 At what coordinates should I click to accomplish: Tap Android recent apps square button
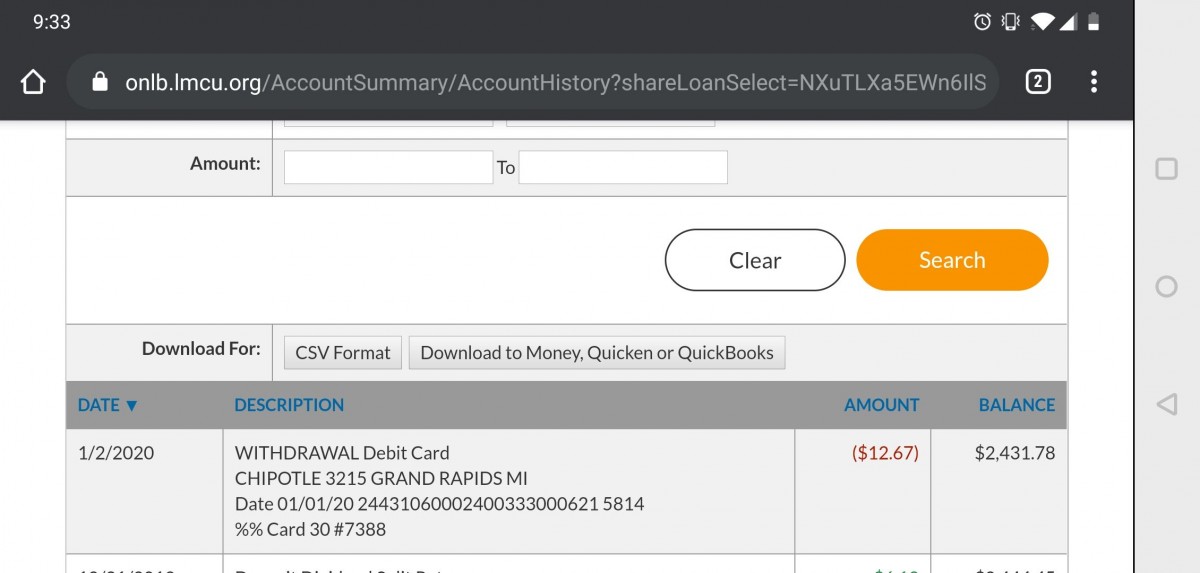pyautogui.click(x=1166, y=169)
